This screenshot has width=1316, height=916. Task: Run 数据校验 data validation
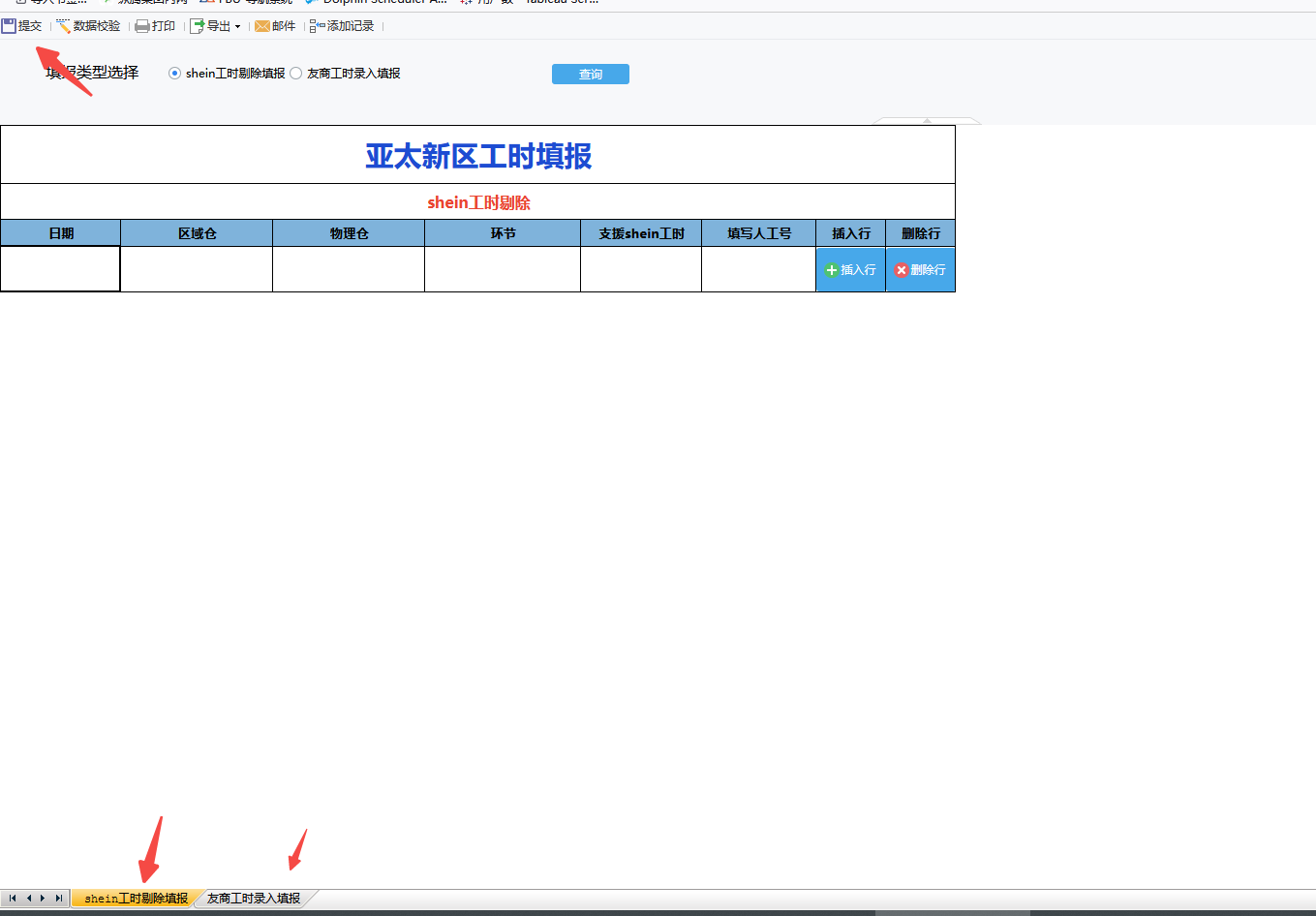point(88,26)
